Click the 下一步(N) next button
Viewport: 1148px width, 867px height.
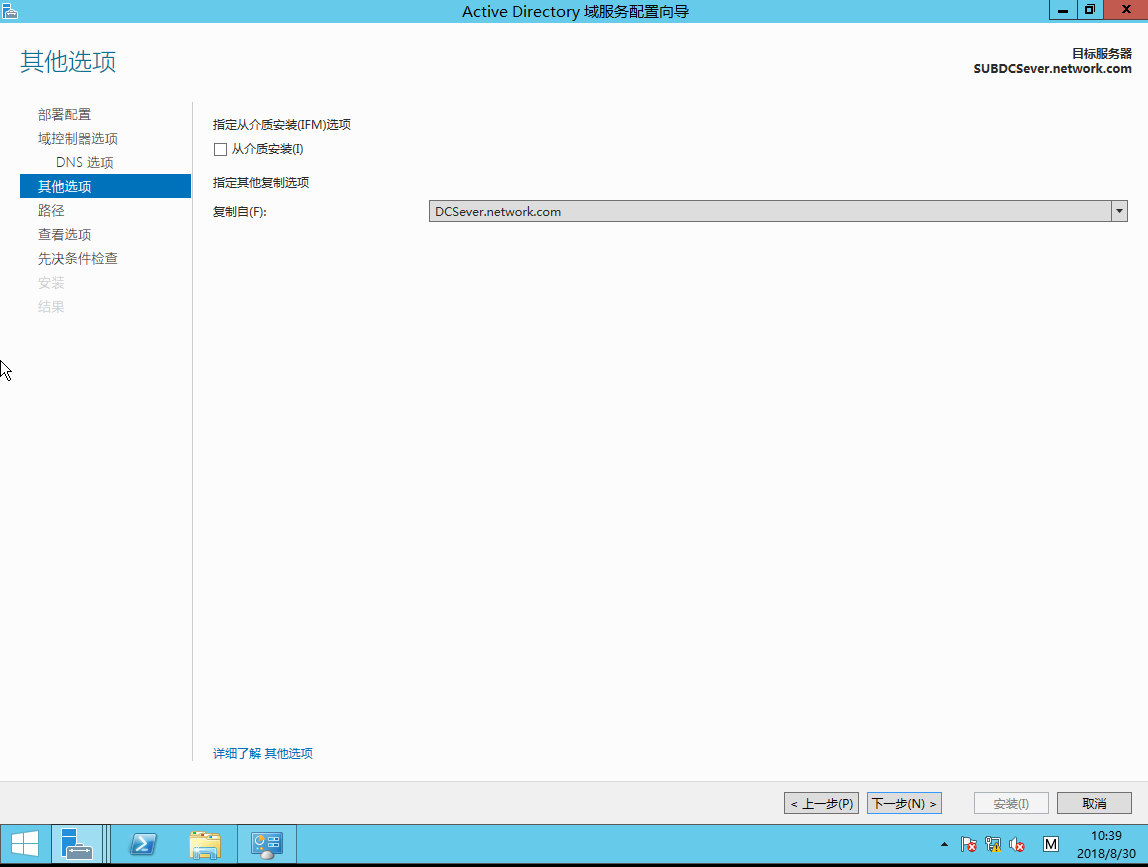click(x=904, y=803)
